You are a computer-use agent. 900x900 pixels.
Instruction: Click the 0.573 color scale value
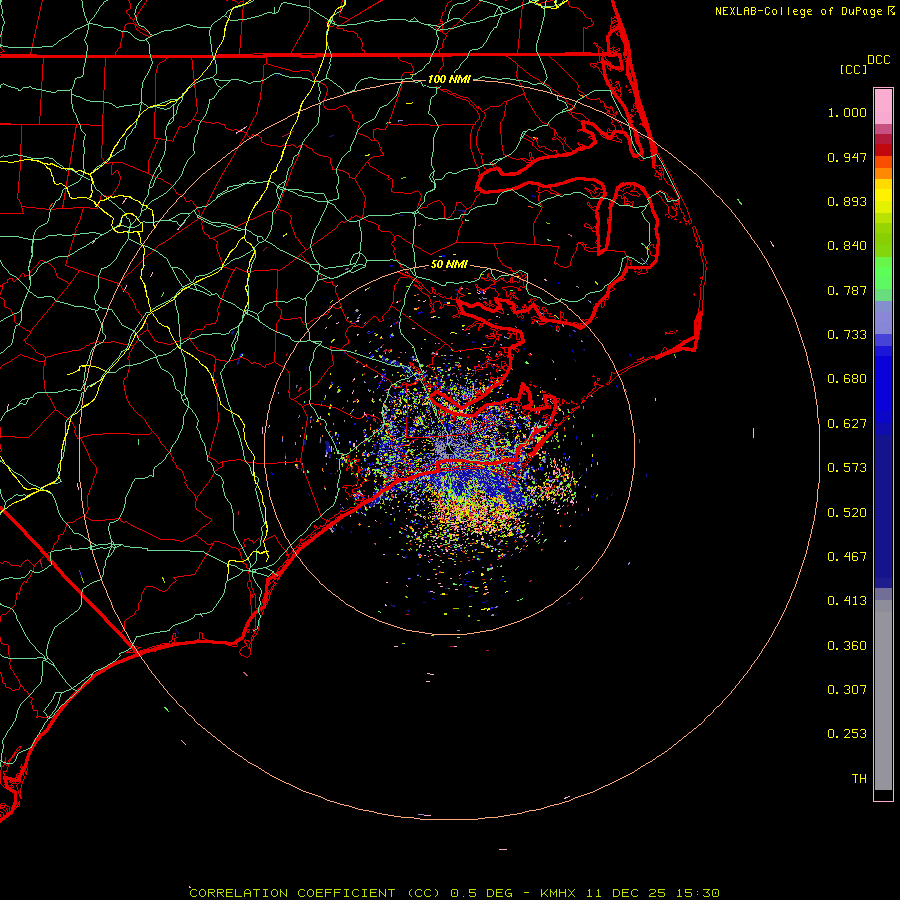tap(847, 468)
